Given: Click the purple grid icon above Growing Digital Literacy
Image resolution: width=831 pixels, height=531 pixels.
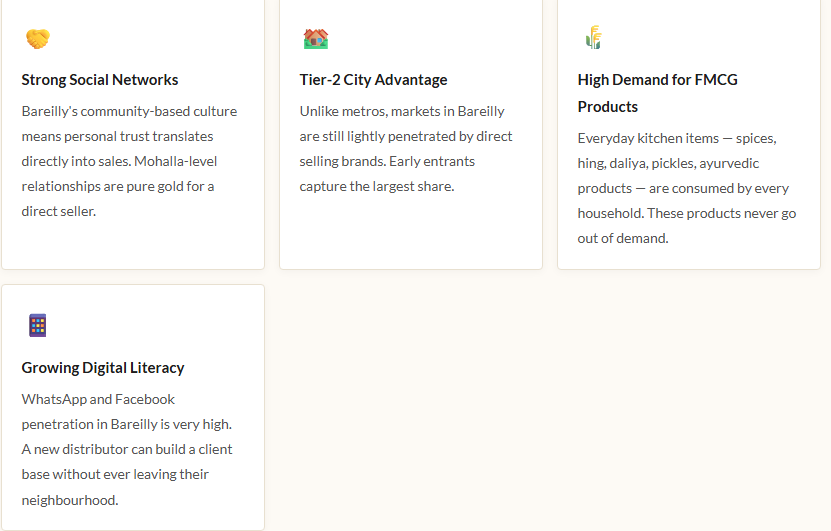Looking at the screenshot, I should tap(38, 325).
